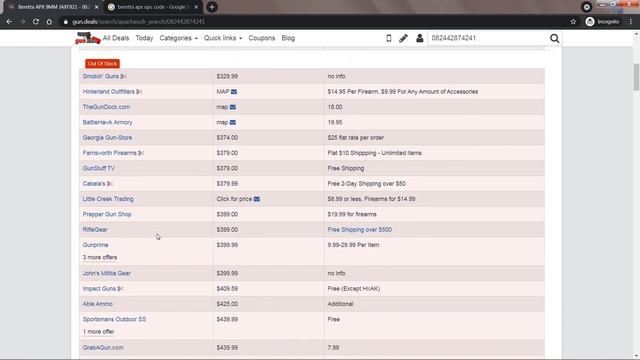
Task: Open the Chrome three-dot menu
Action: (x=631, y=22)
